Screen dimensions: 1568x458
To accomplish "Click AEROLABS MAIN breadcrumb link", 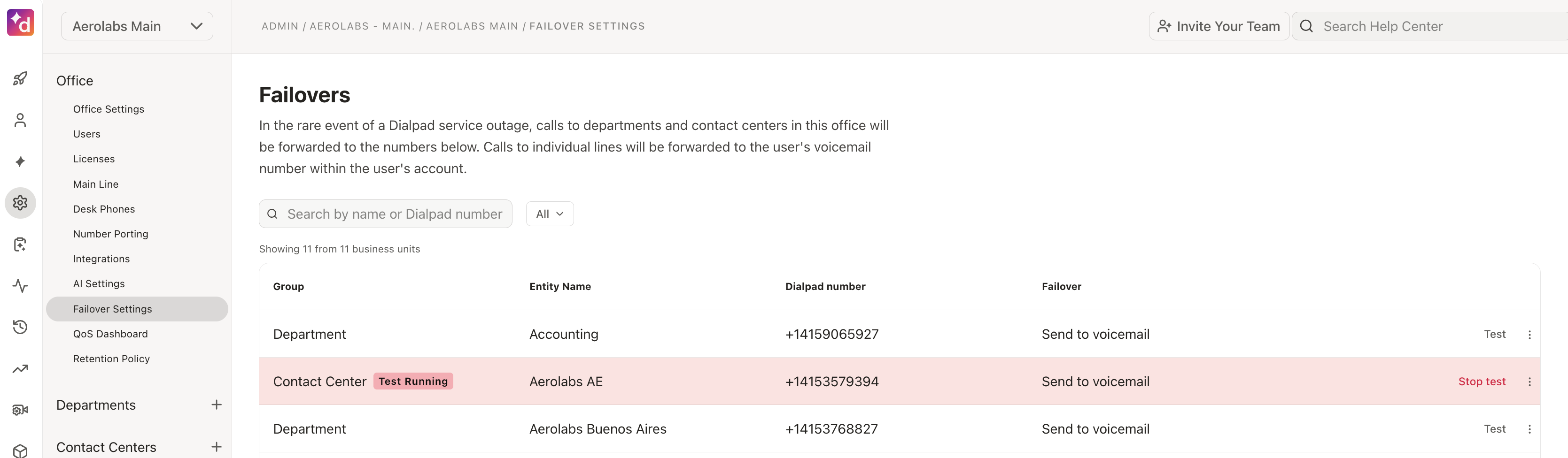I will [x=473, y=26].
